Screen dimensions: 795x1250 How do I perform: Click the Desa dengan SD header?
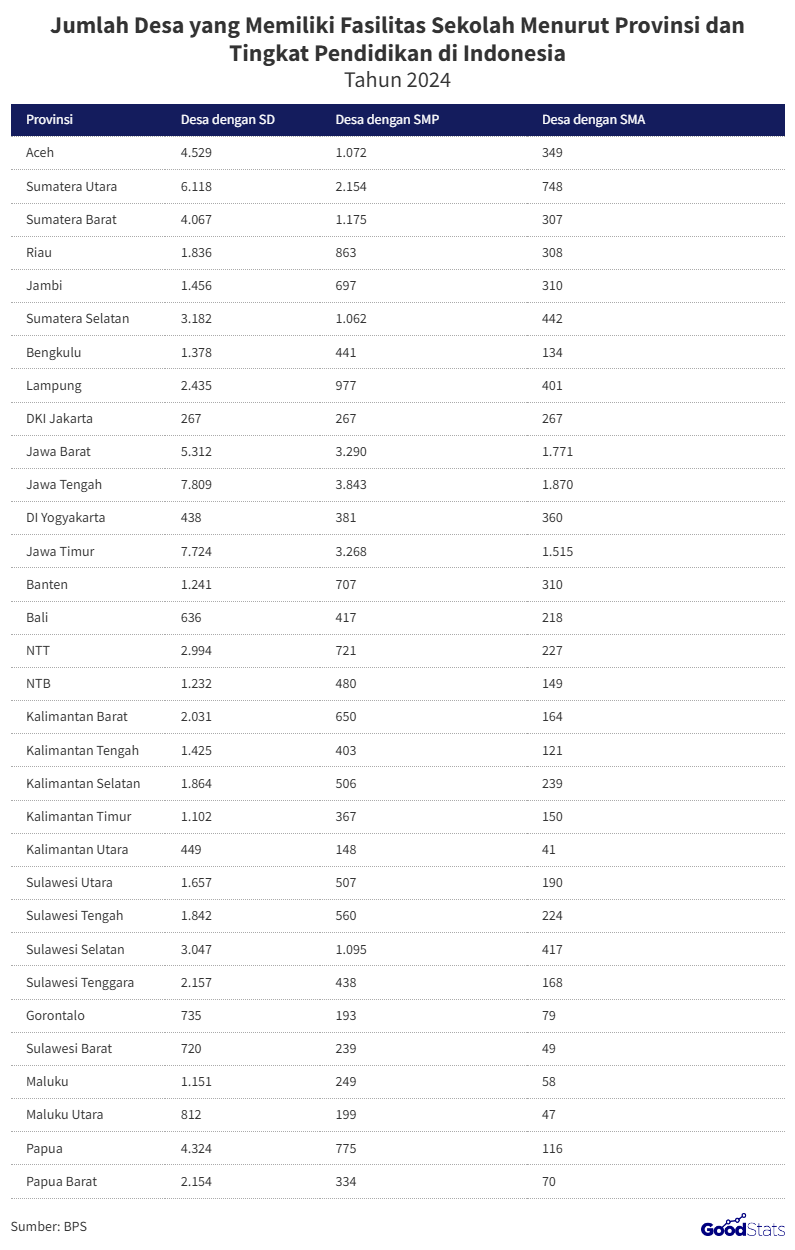227,120
